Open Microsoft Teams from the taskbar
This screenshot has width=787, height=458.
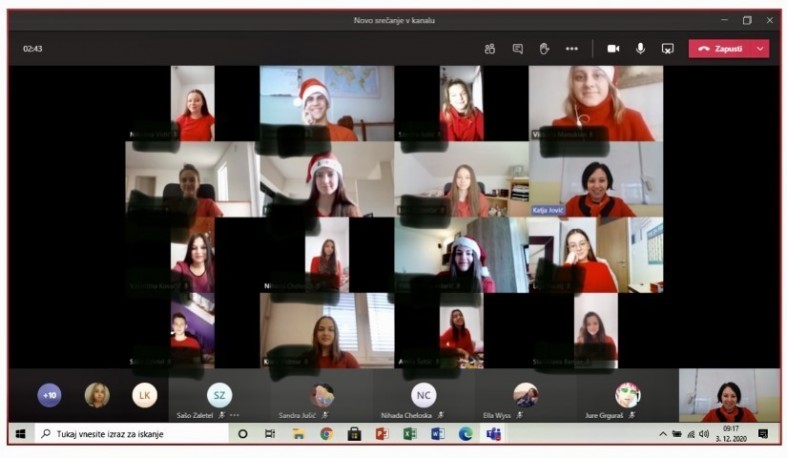tap(493, 434)
